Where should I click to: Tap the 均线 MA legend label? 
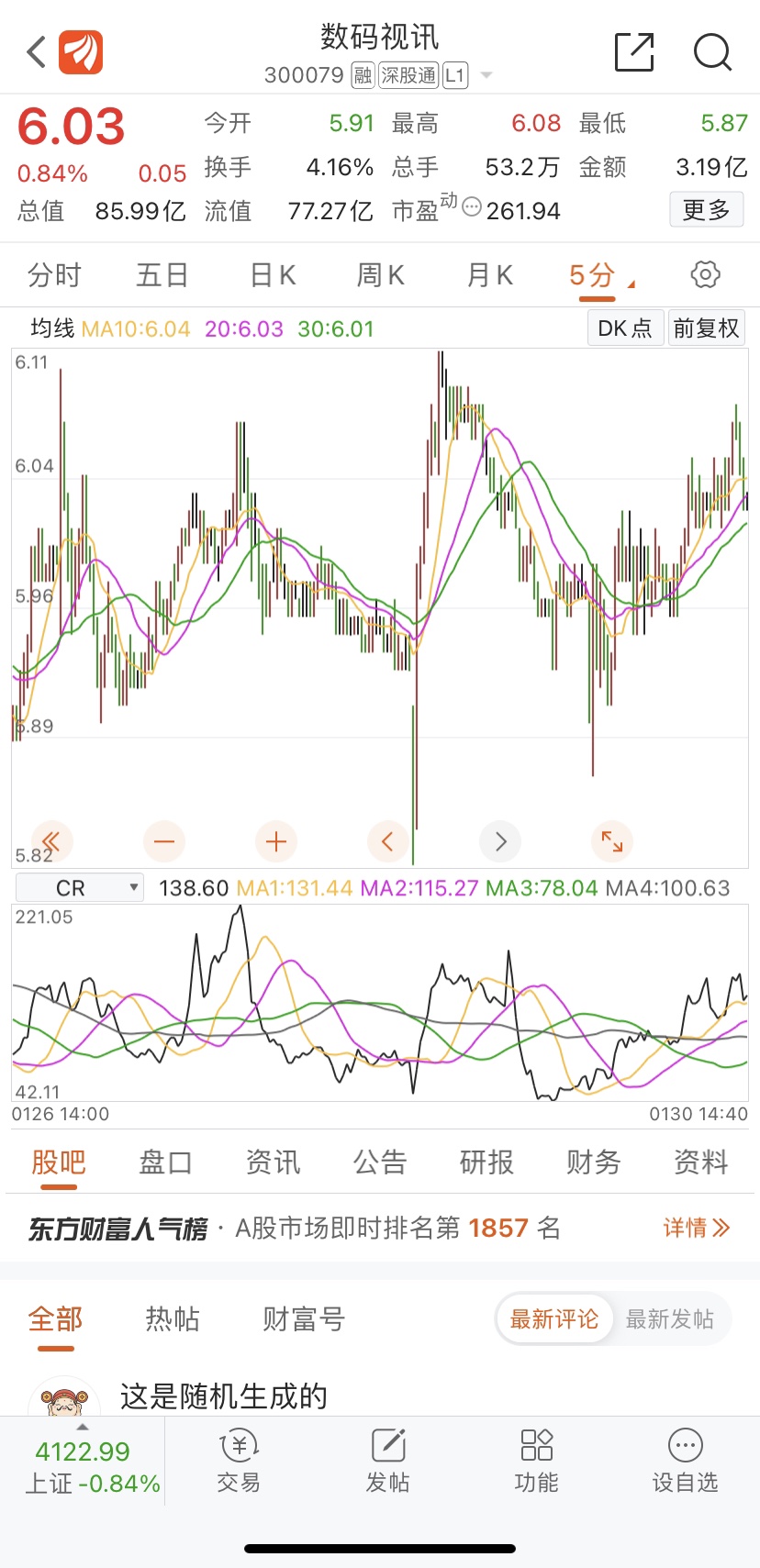(52, 328)
